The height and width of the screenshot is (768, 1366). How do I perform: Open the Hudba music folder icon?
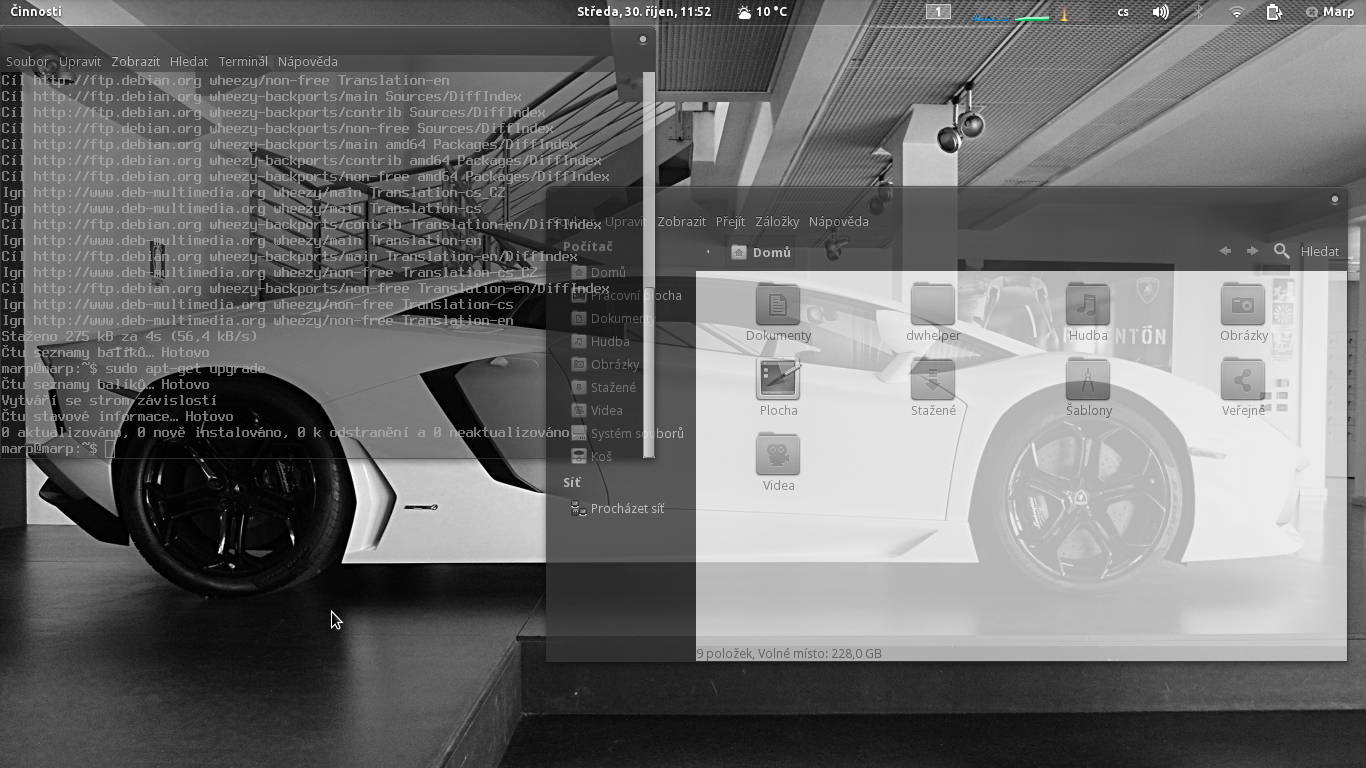click(1088, 304)
